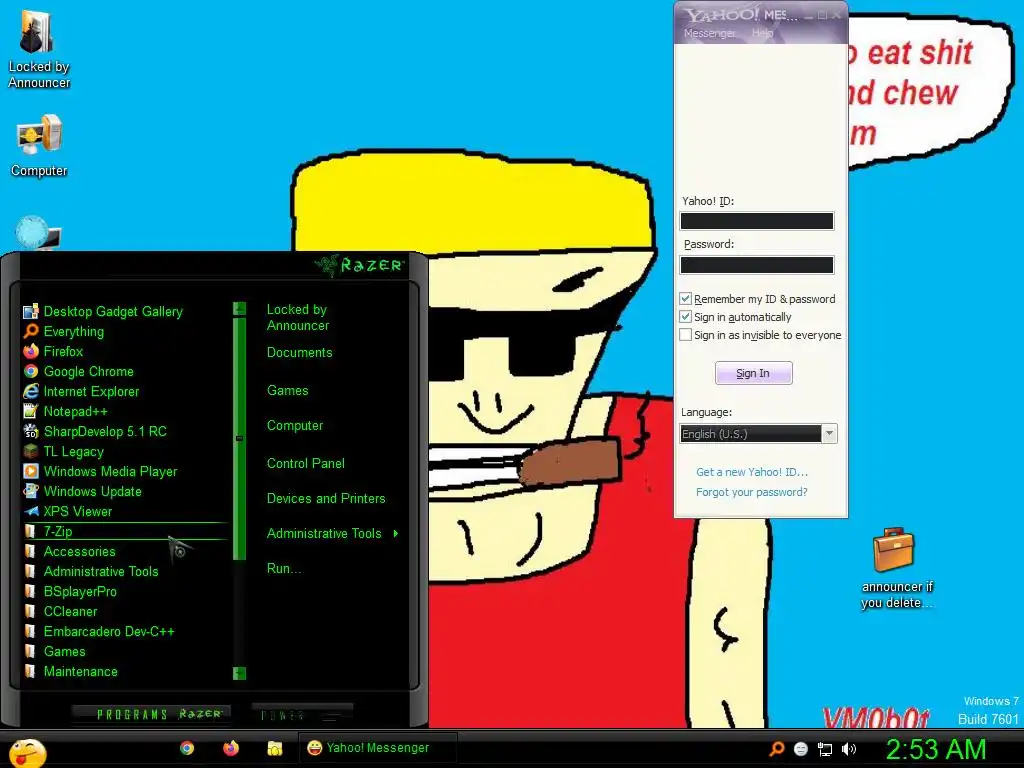Select Locked by Announcer desktop icon

(39, 50)
